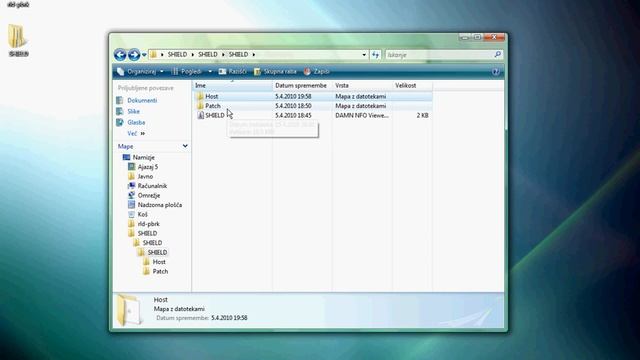640x360 pixels.
Task: Click the Namizje desktop icon in tree
Action: (x=127, y=157)
